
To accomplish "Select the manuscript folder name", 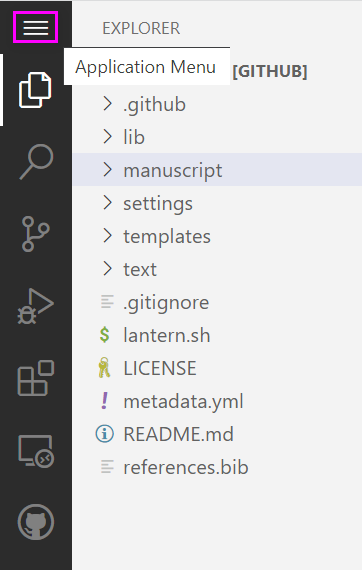I will [173, 170].
